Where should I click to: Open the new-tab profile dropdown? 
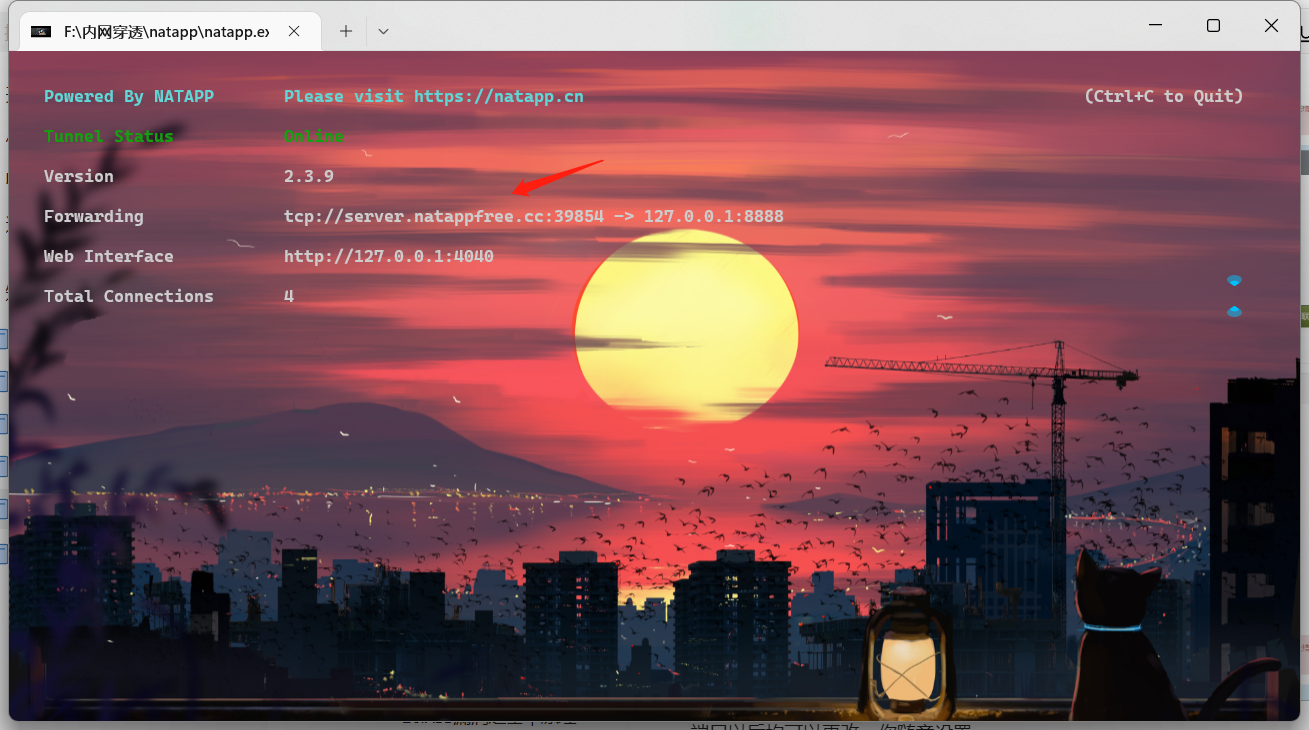pyautogui.click(x=383, y=31)
